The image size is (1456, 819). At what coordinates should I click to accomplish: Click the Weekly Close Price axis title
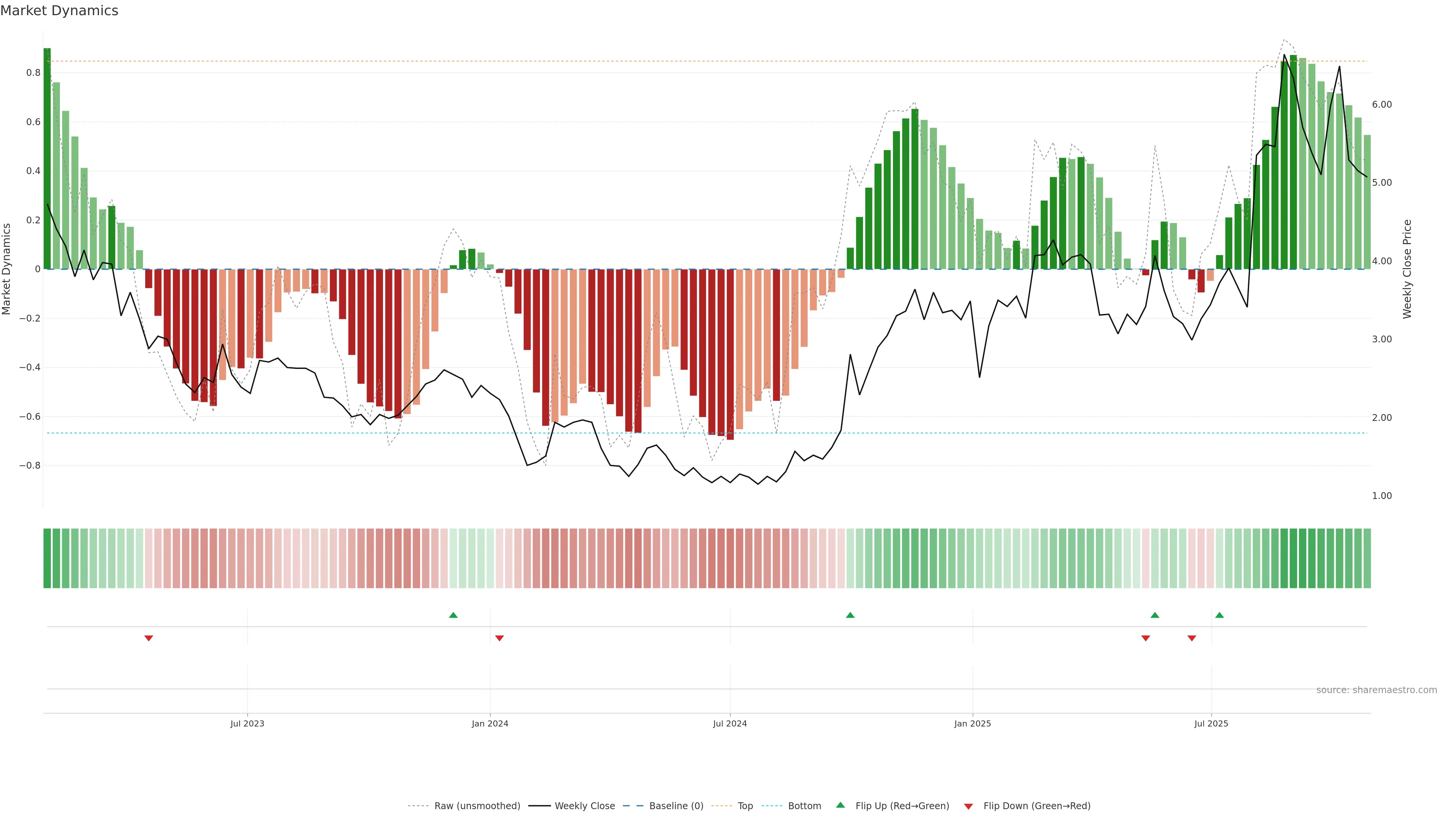point(1407,269)
